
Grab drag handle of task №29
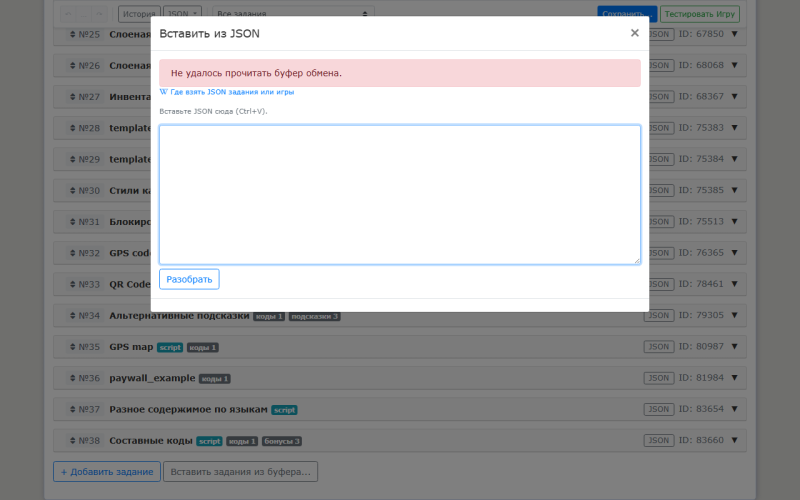click(x=72, y=159)
